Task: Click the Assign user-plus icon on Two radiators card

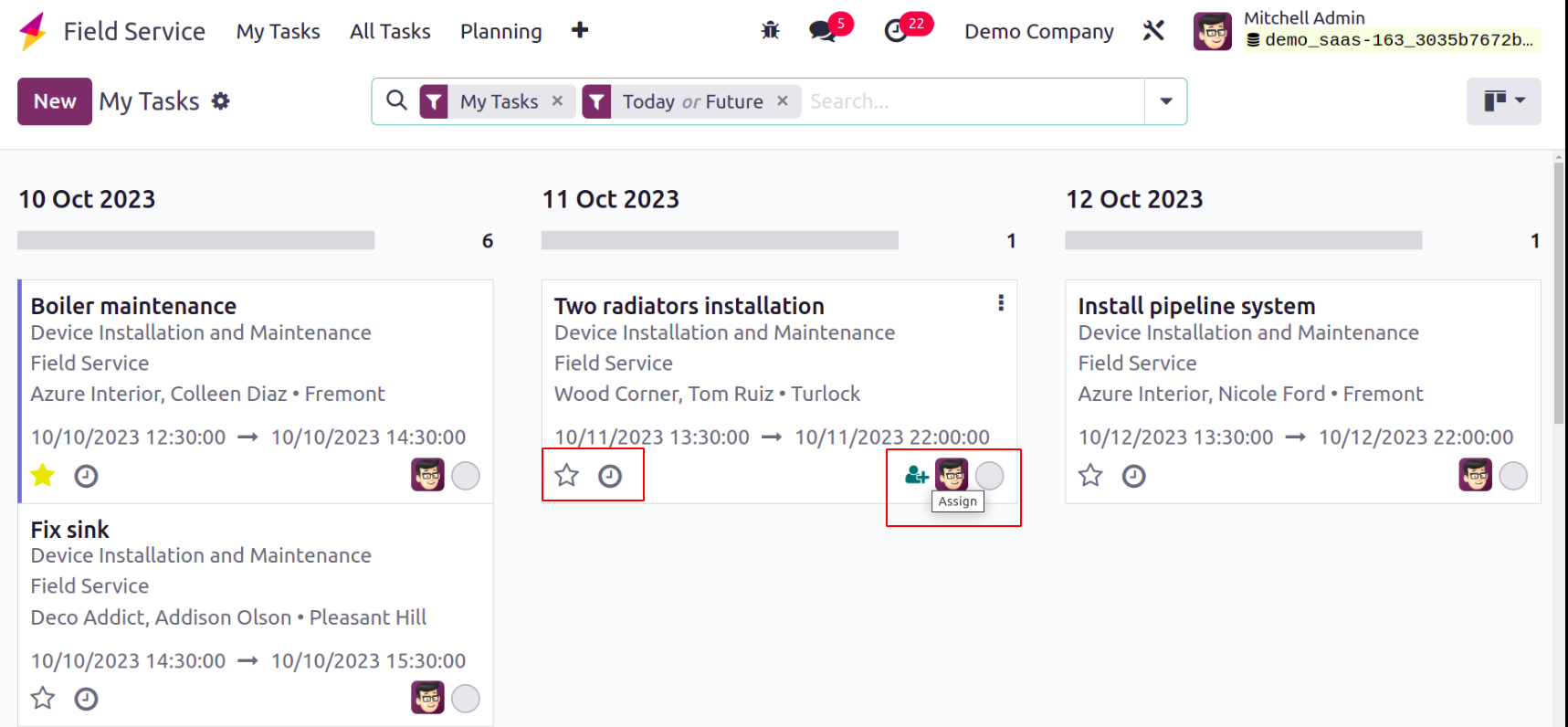Action: pyautogui.click(x=916, y=475)
